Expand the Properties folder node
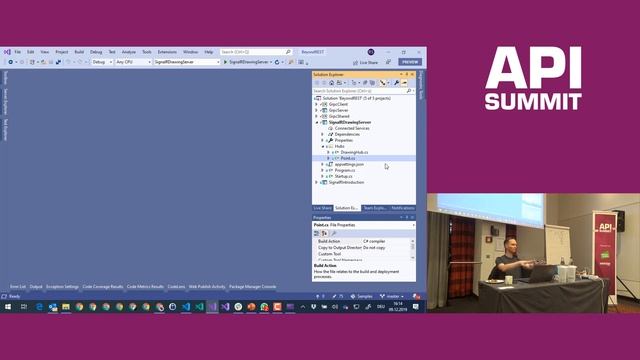The width and height of the screenshot is (640, 360). click(x=322, y=140)
